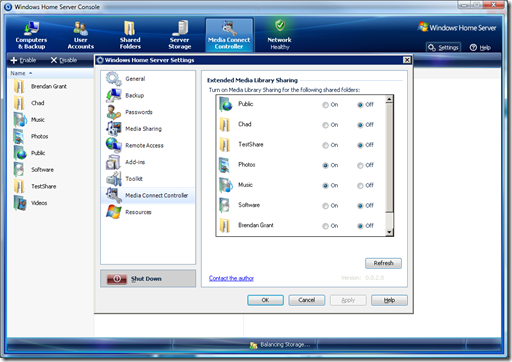Click the Toolkit settings icon
512x362 pixels.
click(x=114, y=179)
